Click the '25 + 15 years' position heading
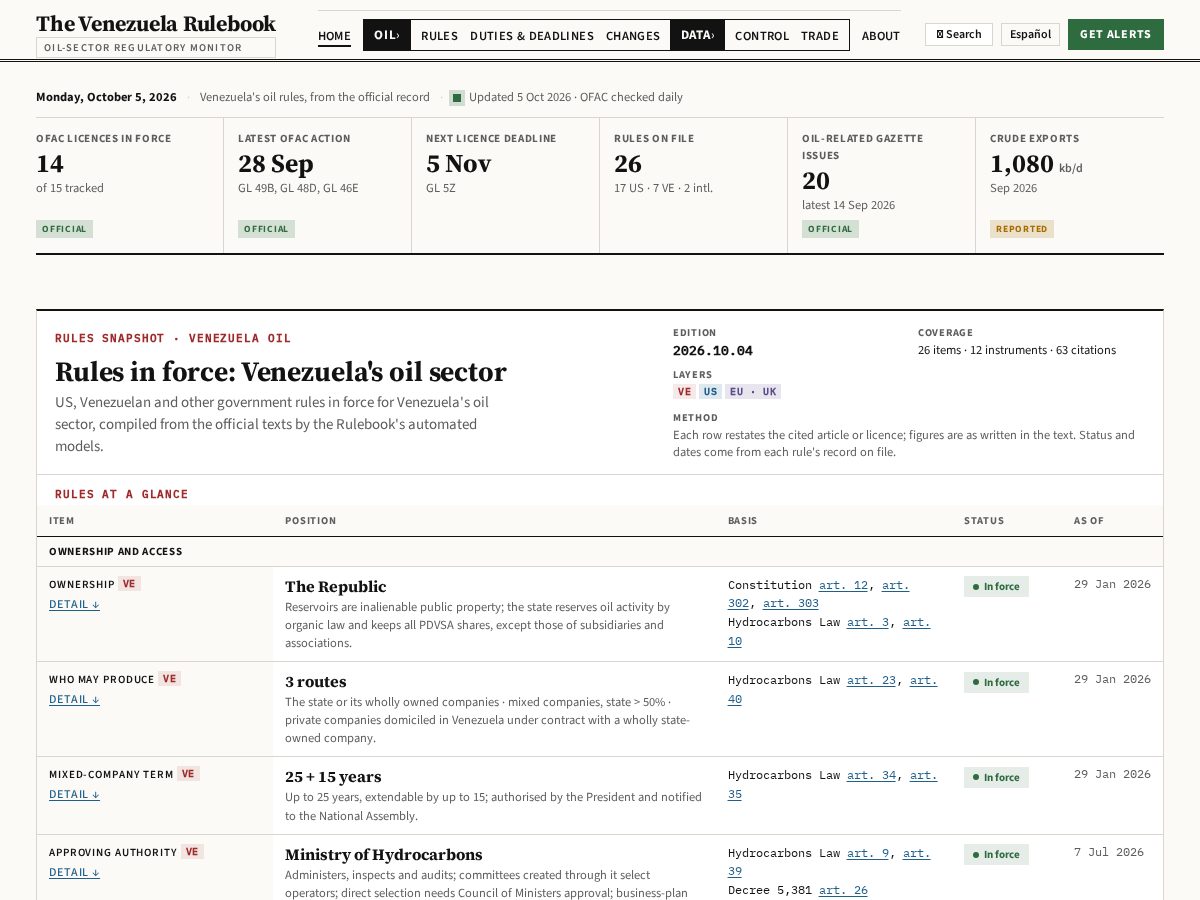The height and width of the screenshot is (900, 1200). tap(333, 777)
